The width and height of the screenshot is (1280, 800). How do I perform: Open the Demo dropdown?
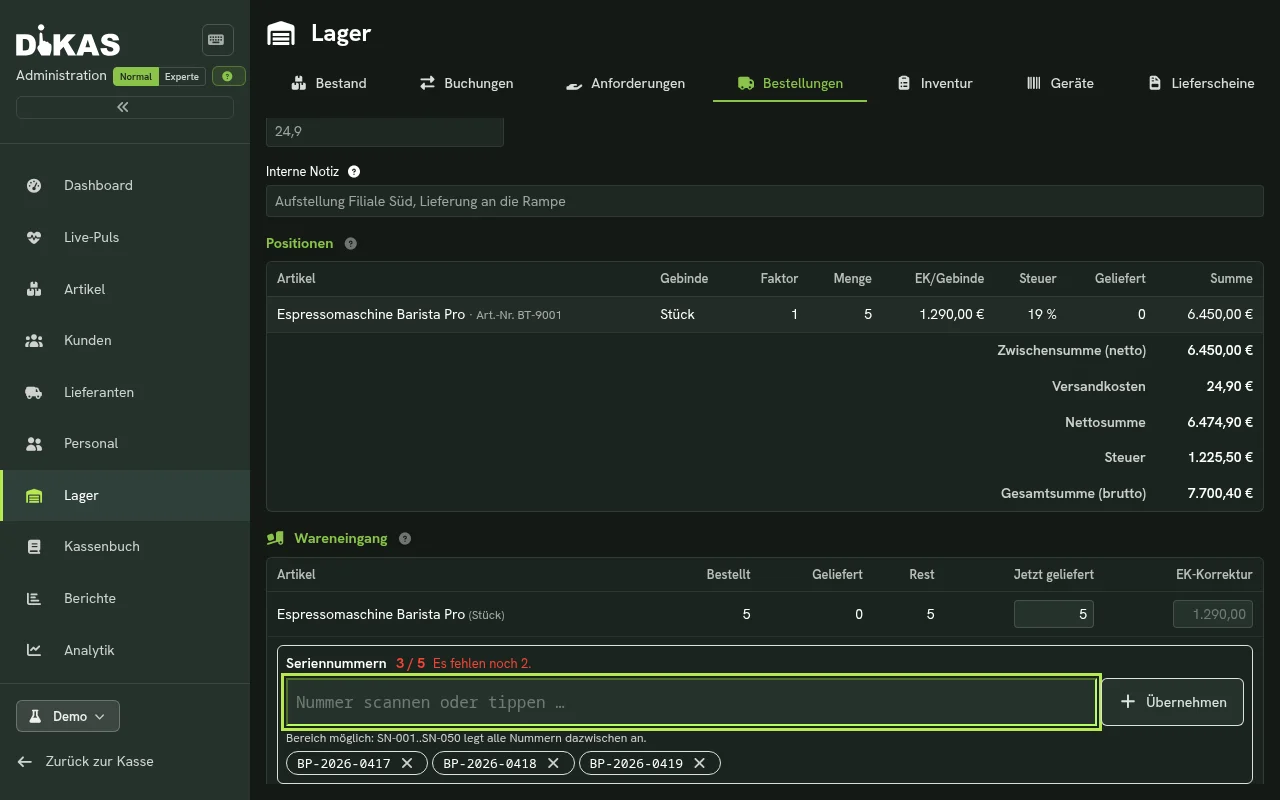(68, 716)
